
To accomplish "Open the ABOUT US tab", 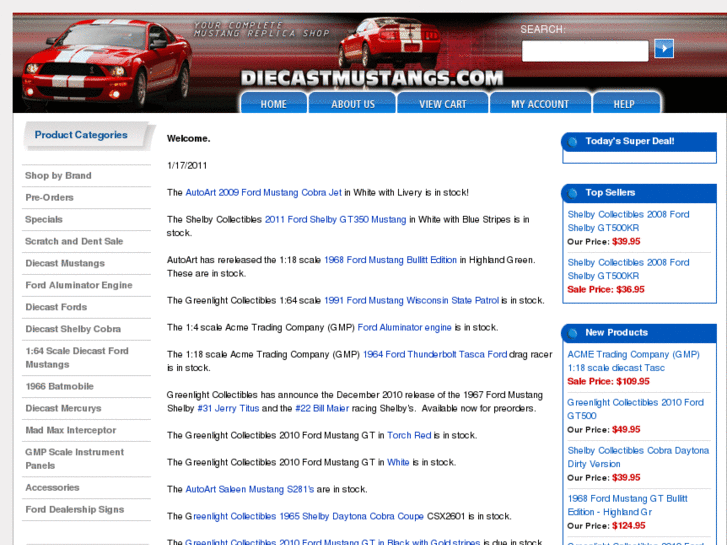I will tap(352, 103).
